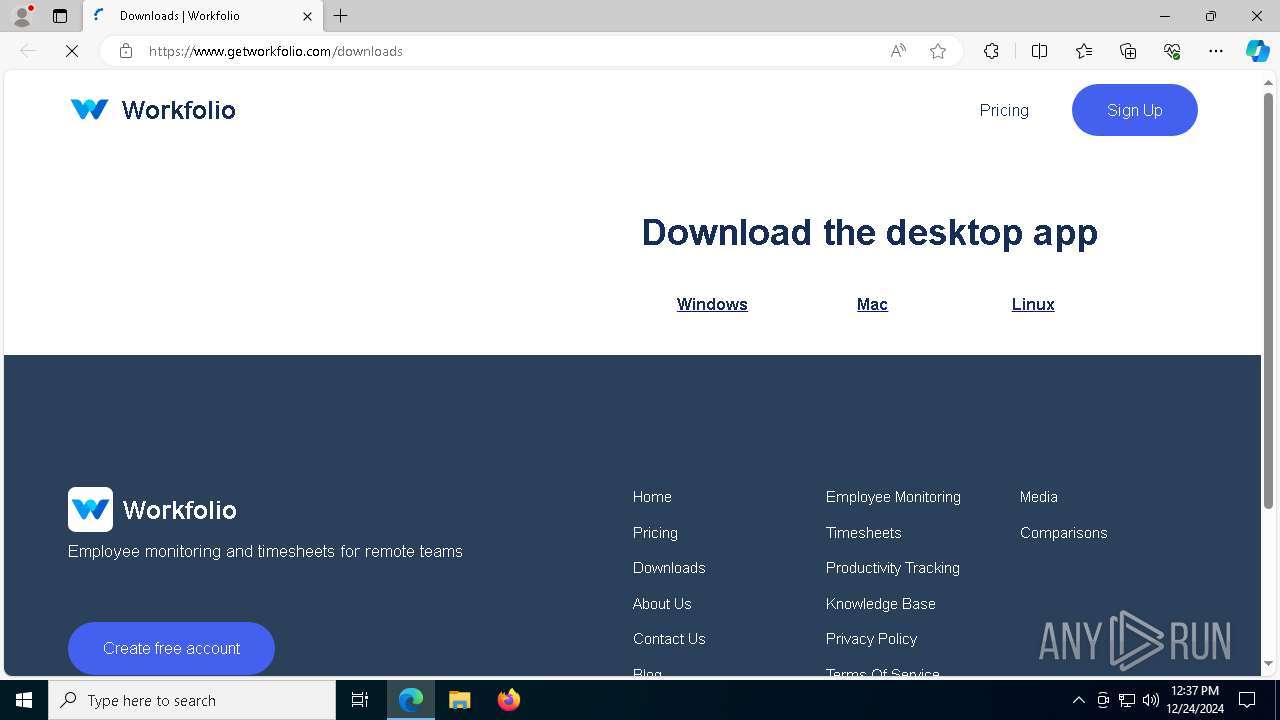The height and width of the screenshot is (720, 1280).
Task: Launch Firefox from taskbar
Action: (509, 700)
